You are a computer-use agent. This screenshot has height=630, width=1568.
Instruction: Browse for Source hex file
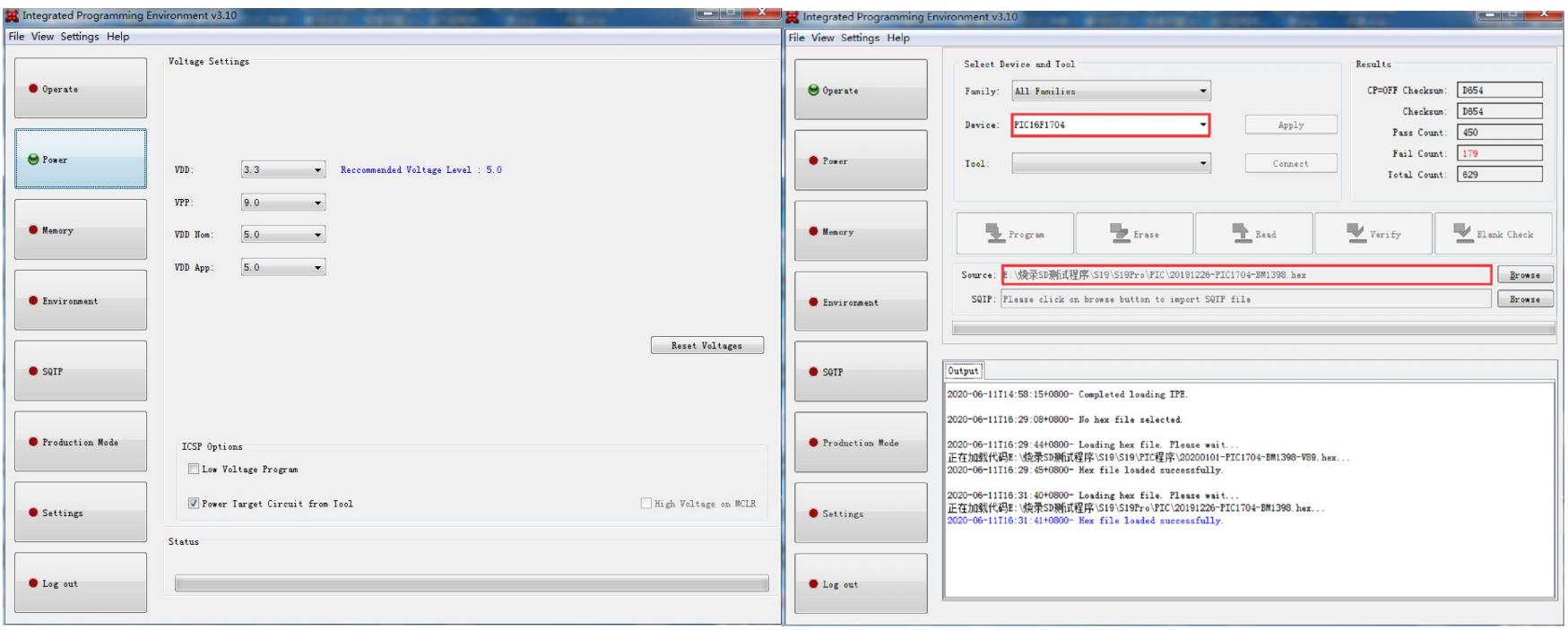point(1525,275)
